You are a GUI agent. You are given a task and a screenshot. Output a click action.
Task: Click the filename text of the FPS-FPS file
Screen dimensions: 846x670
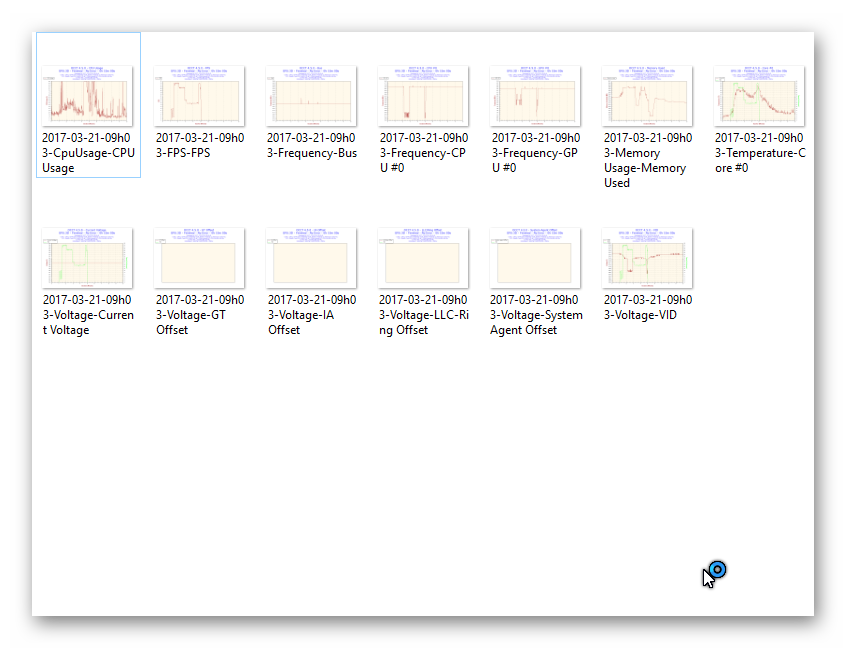click(x=199, y=146)
